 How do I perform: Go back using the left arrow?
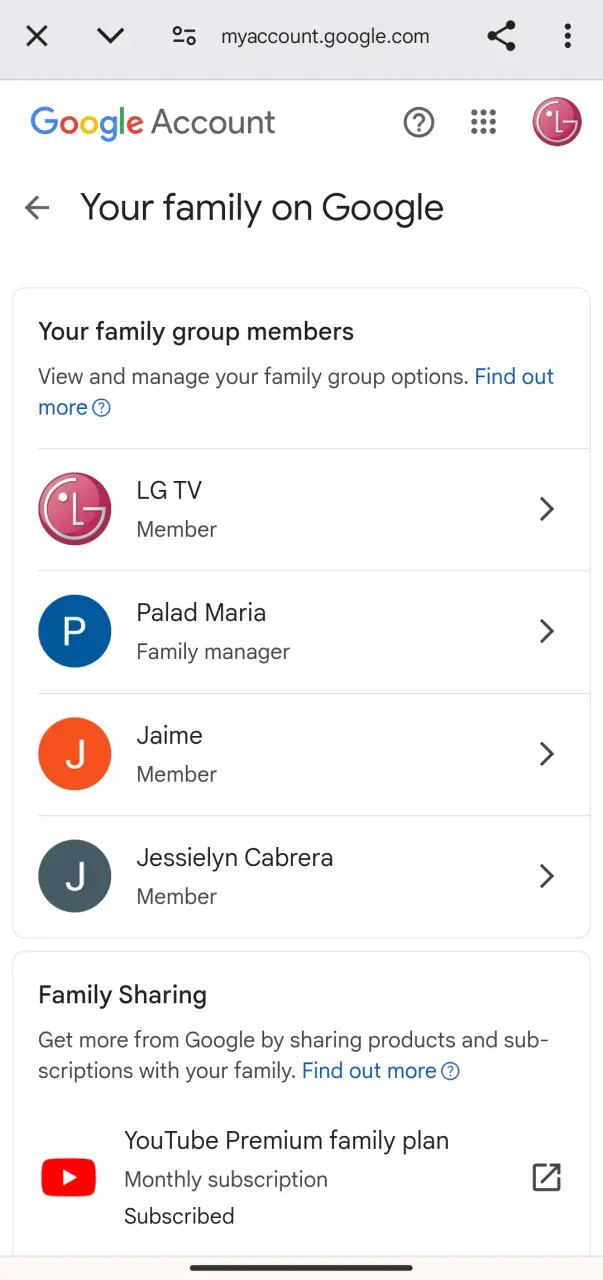click(x=37, y=208)
